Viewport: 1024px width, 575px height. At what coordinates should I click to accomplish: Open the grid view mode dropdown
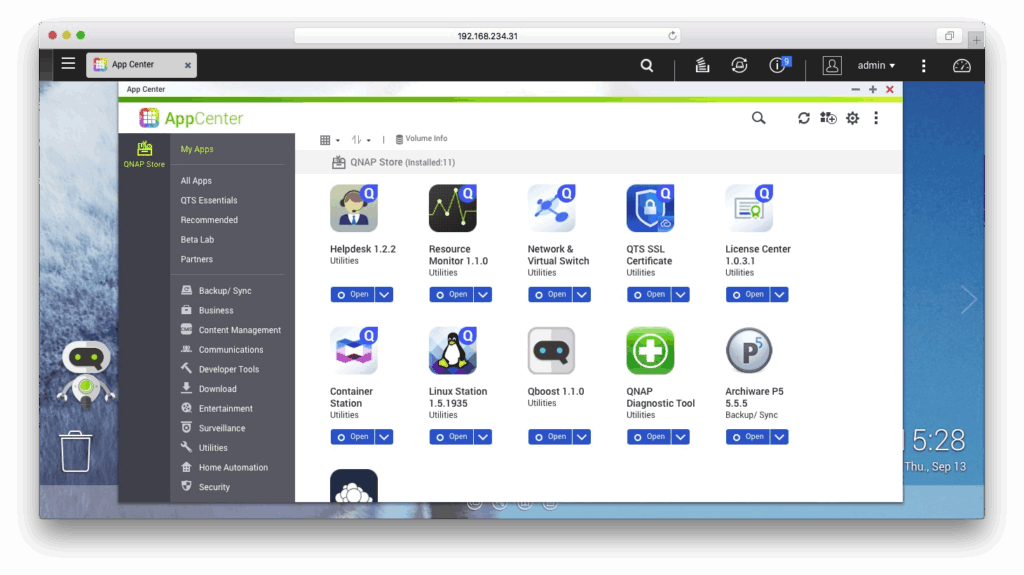(x=329, y=140)
